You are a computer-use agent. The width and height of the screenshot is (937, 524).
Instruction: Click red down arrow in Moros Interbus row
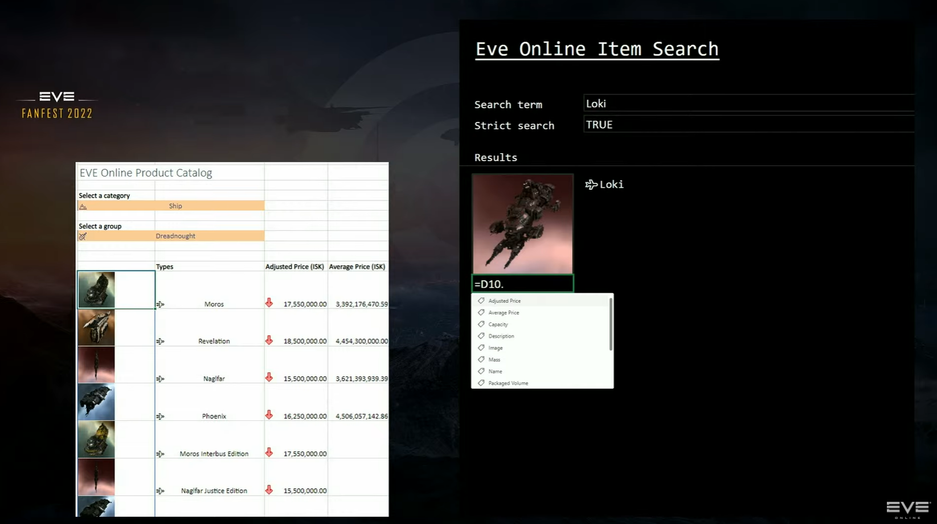269,452
